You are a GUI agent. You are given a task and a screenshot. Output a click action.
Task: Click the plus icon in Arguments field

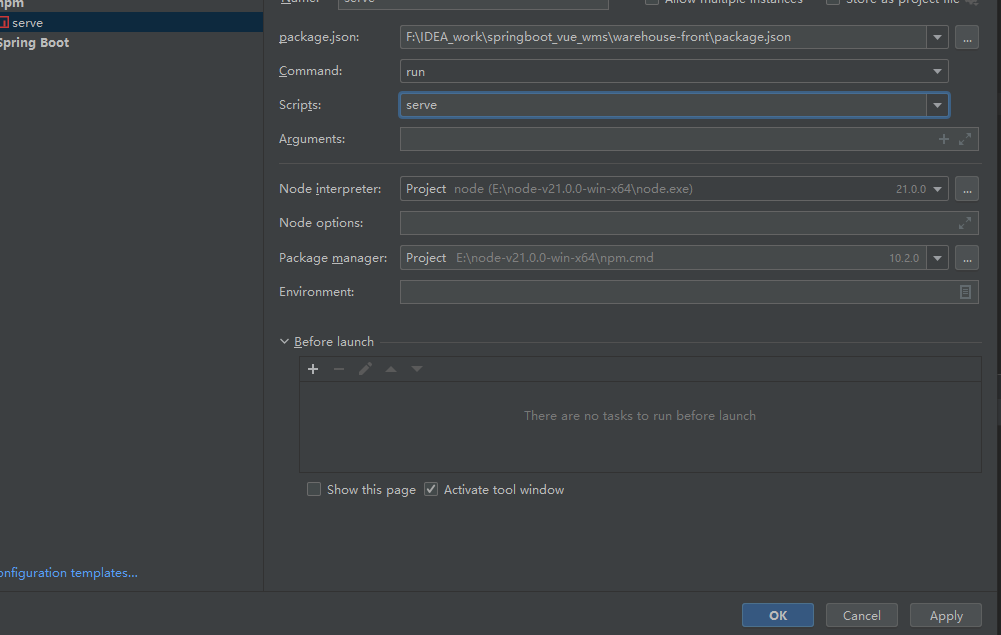944,139
